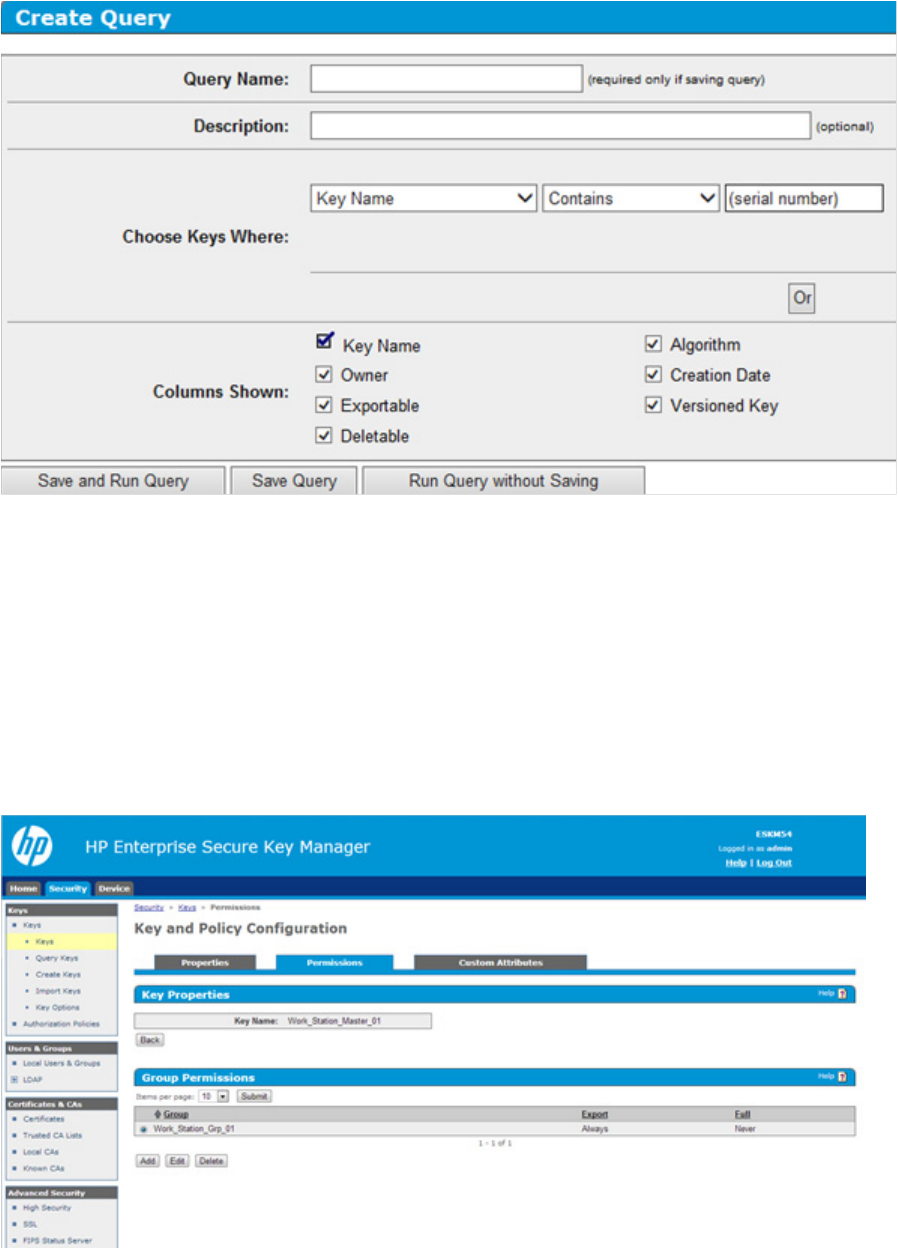This screenshot has width=898, height=1249.
Task: Click the Or condition button
Action: click(x=802, y=298)
